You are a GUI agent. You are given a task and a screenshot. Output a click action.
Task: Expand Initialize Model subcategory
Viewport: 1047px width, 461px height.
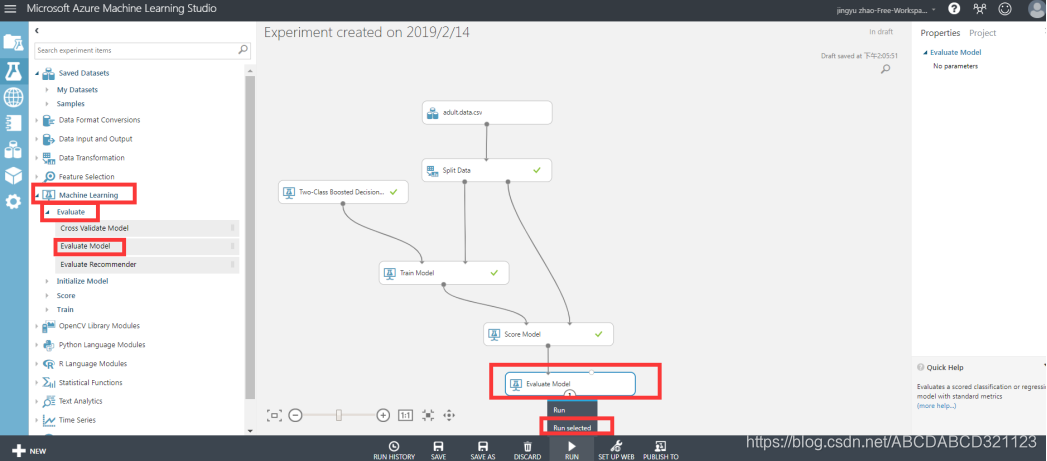[47, 281]
